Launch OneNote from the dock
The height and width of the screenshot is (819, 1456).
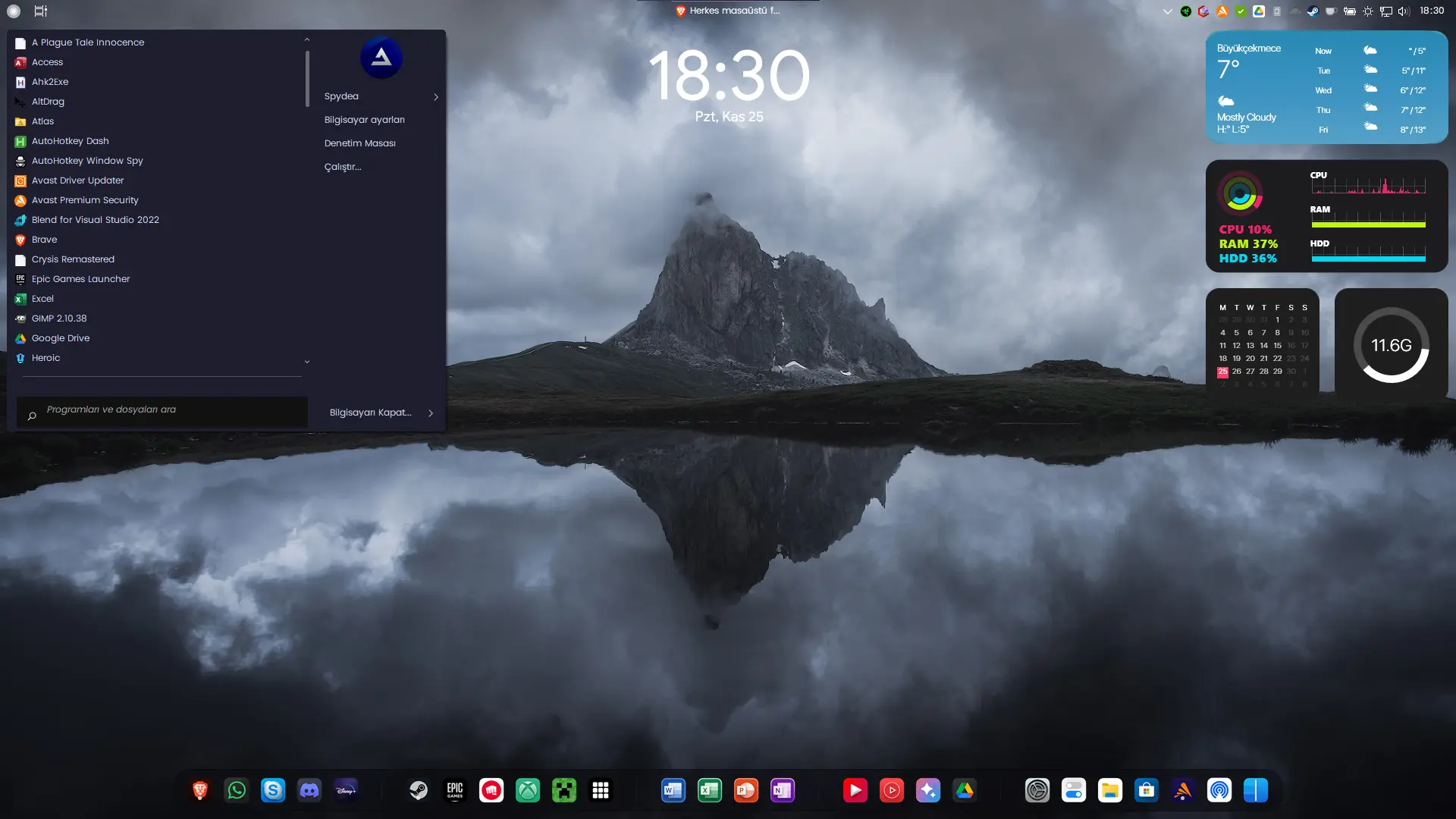(783, 790)
